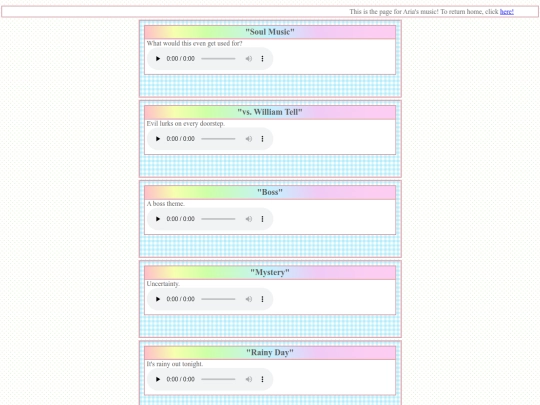
Task: Click the "Rainy Day" title heading
Action: point(270,353)
